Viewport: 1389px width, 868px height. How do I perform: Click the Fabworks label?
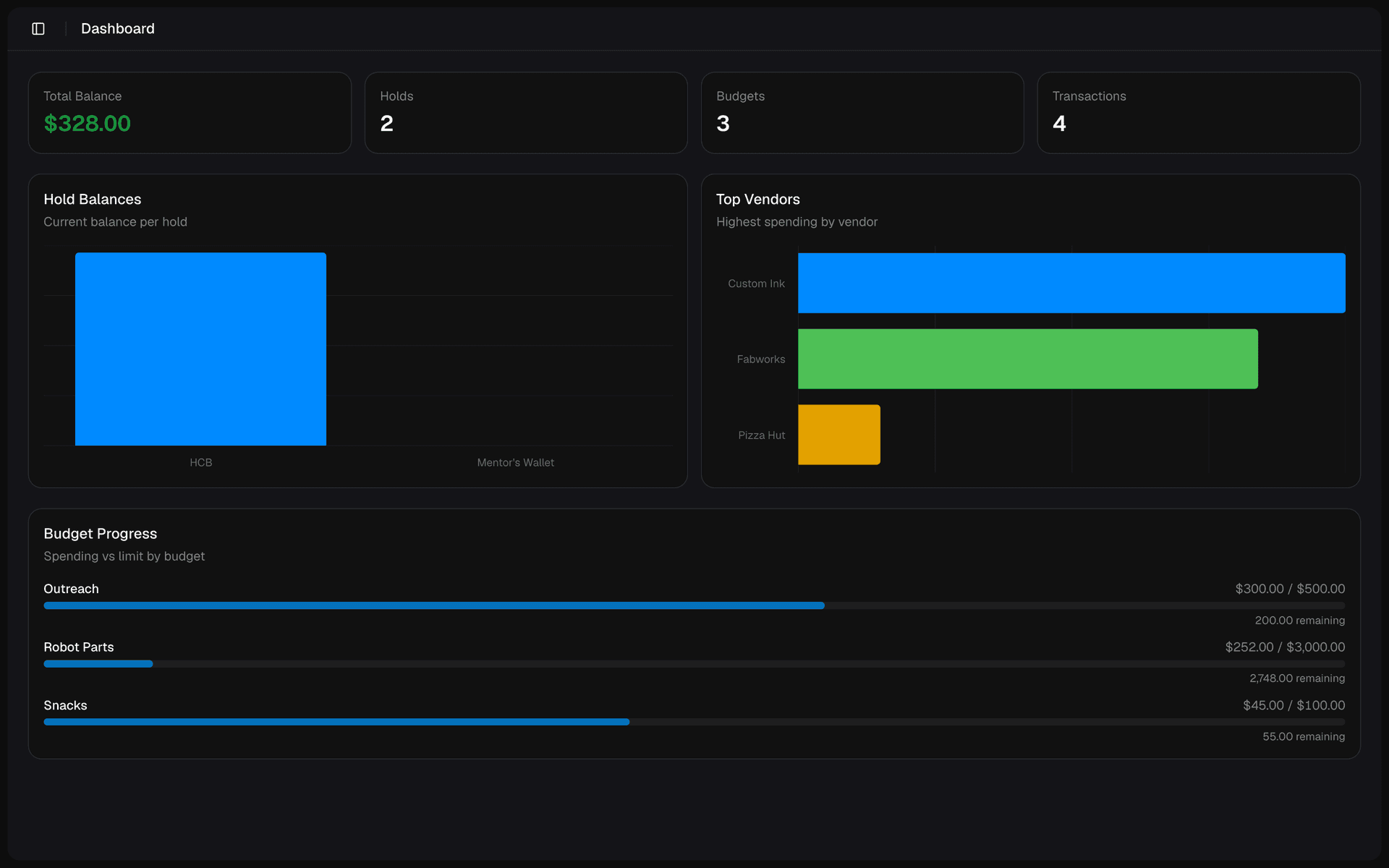(x=761, y=359)
